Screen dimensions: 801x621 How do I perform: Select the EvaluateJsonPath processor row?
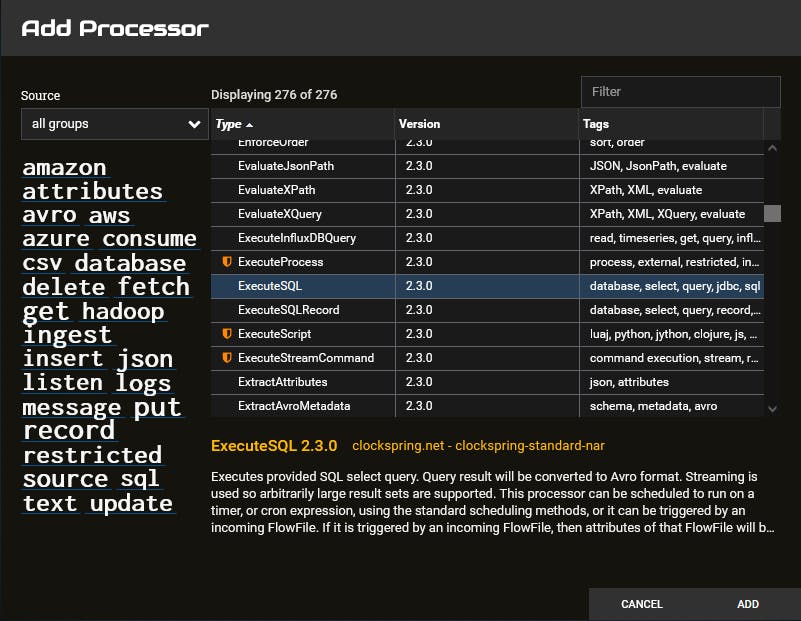[487, 166]
